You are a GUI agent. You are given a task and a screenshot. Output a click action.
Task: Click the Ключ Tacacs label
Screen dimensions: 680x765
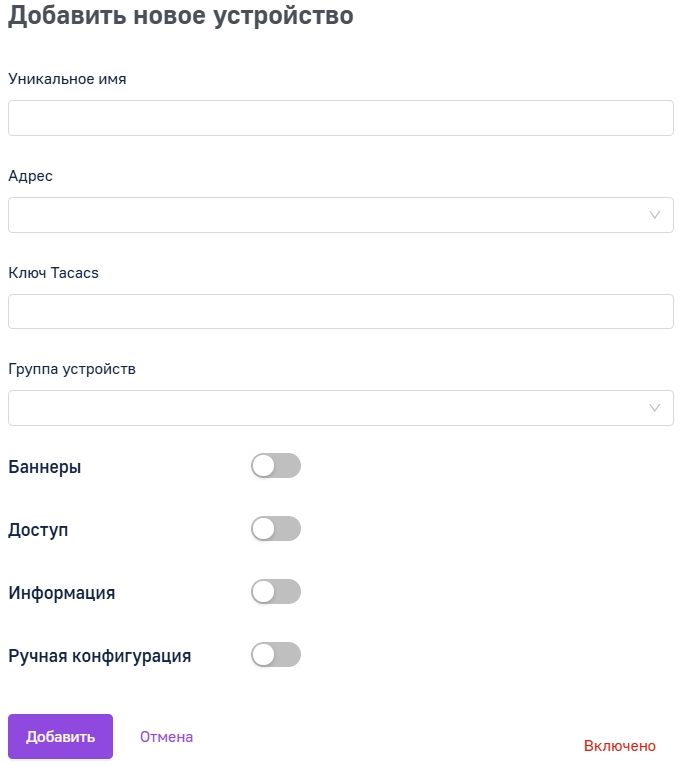point(54,273)
